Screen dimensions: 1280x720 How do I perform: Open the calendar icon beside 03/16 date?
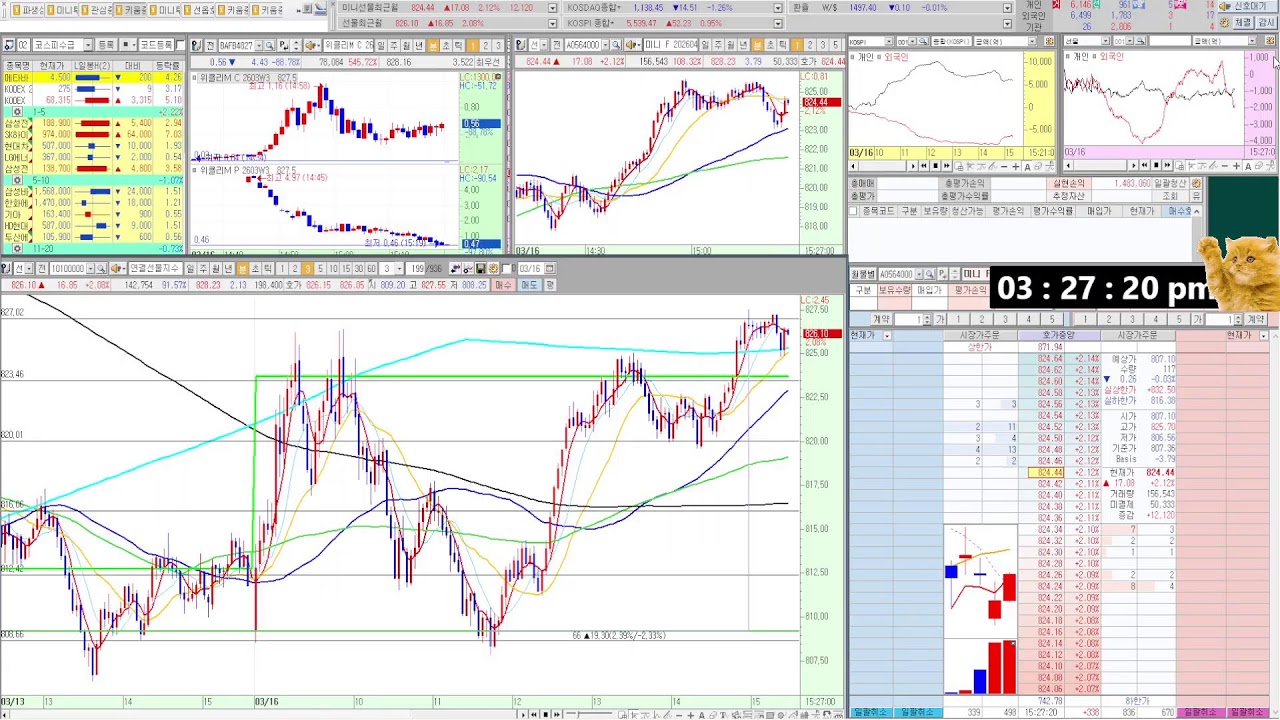coord(548,269)
